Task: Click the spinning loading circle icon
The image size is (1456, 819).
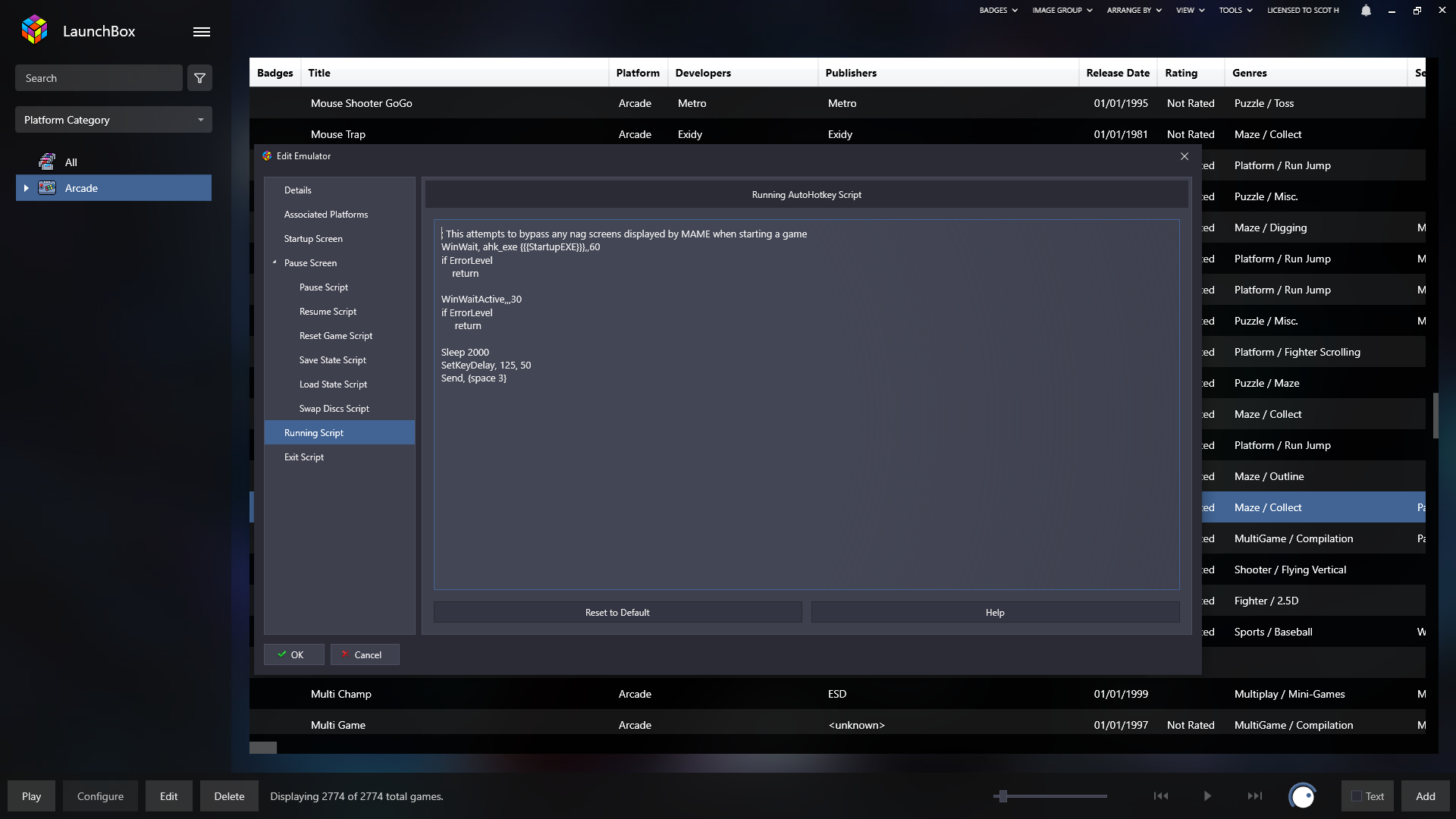Action: (x=1302, y=796)
